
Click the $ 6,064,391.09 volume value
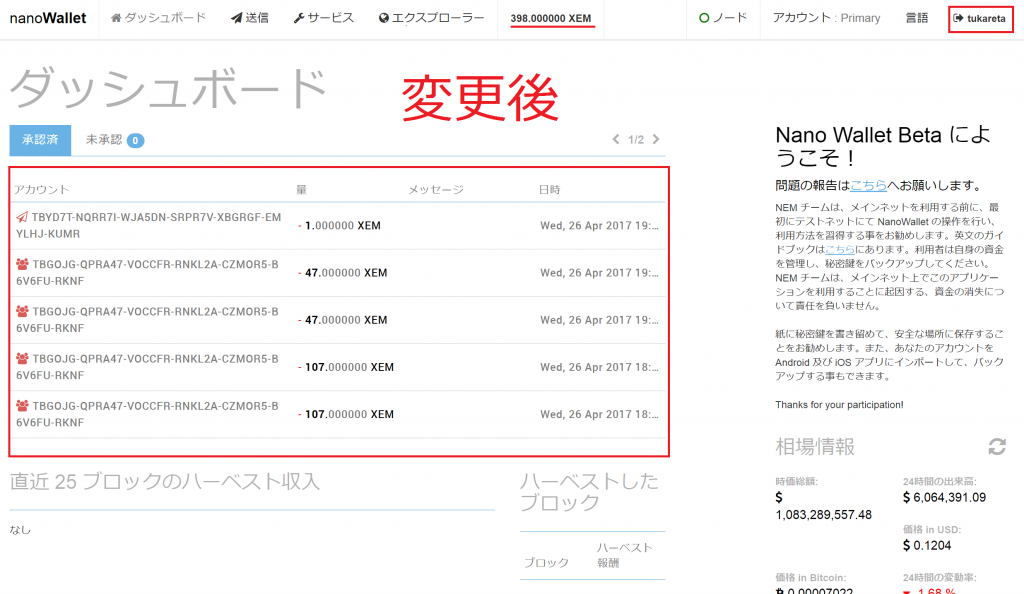(x=944, y=497)
